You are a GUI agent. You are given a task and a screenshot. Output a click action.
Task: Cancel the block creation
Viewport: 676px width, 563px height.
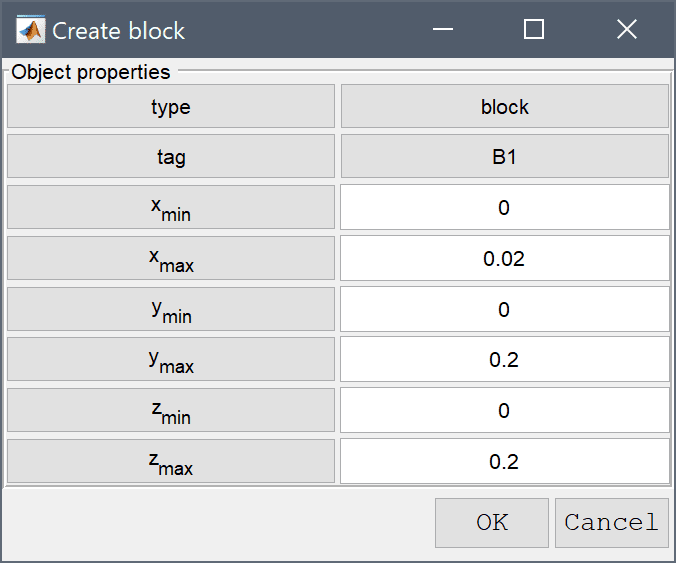coord(612,522)
